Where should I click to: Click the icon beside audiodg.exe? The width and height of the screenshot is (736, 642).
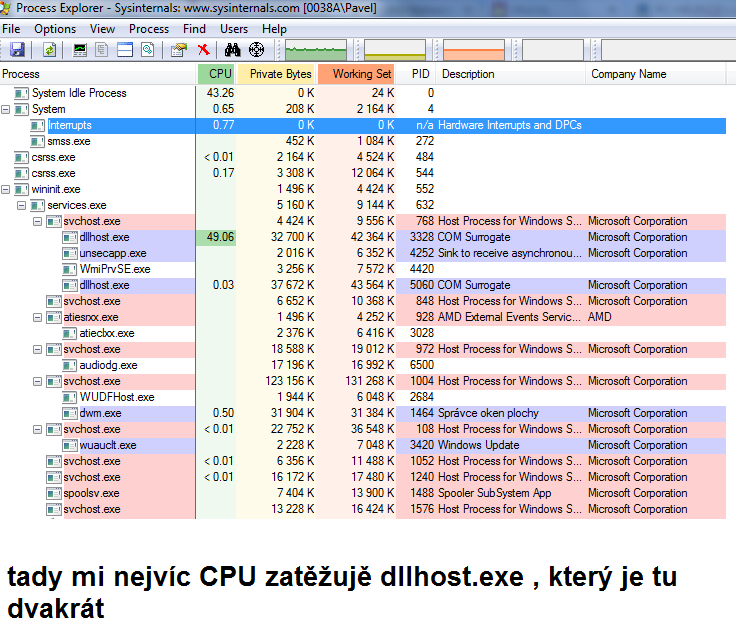point(69,365)
